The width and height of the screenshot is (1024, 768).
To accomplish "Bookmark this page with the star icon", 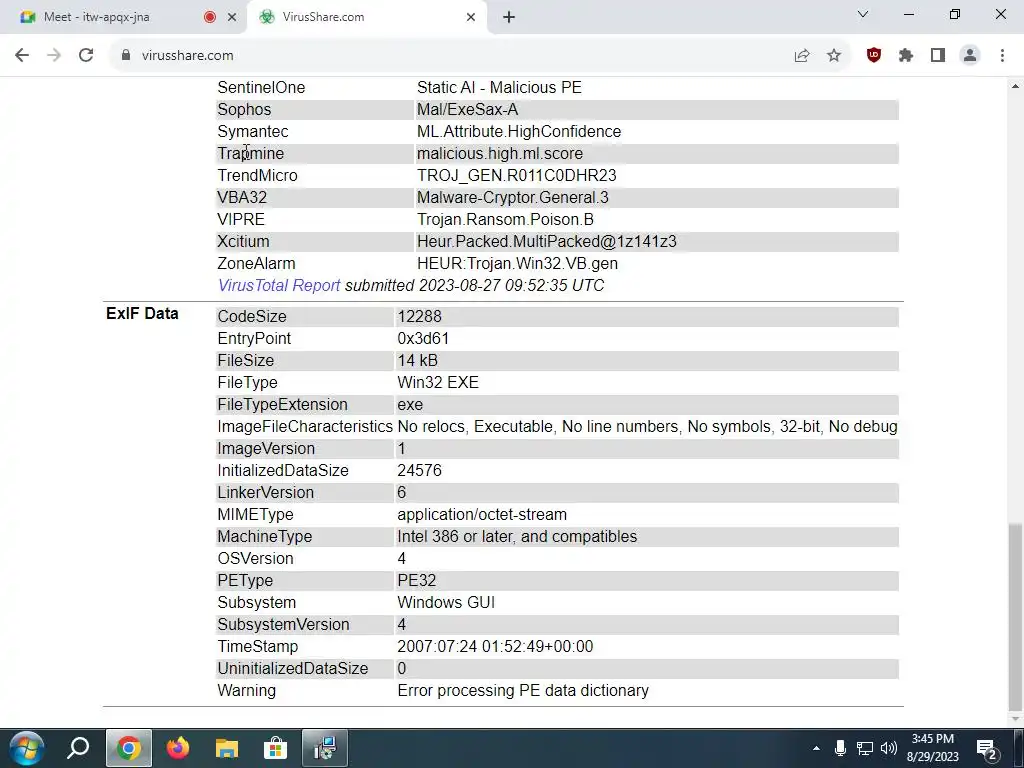I will point(834,56).
